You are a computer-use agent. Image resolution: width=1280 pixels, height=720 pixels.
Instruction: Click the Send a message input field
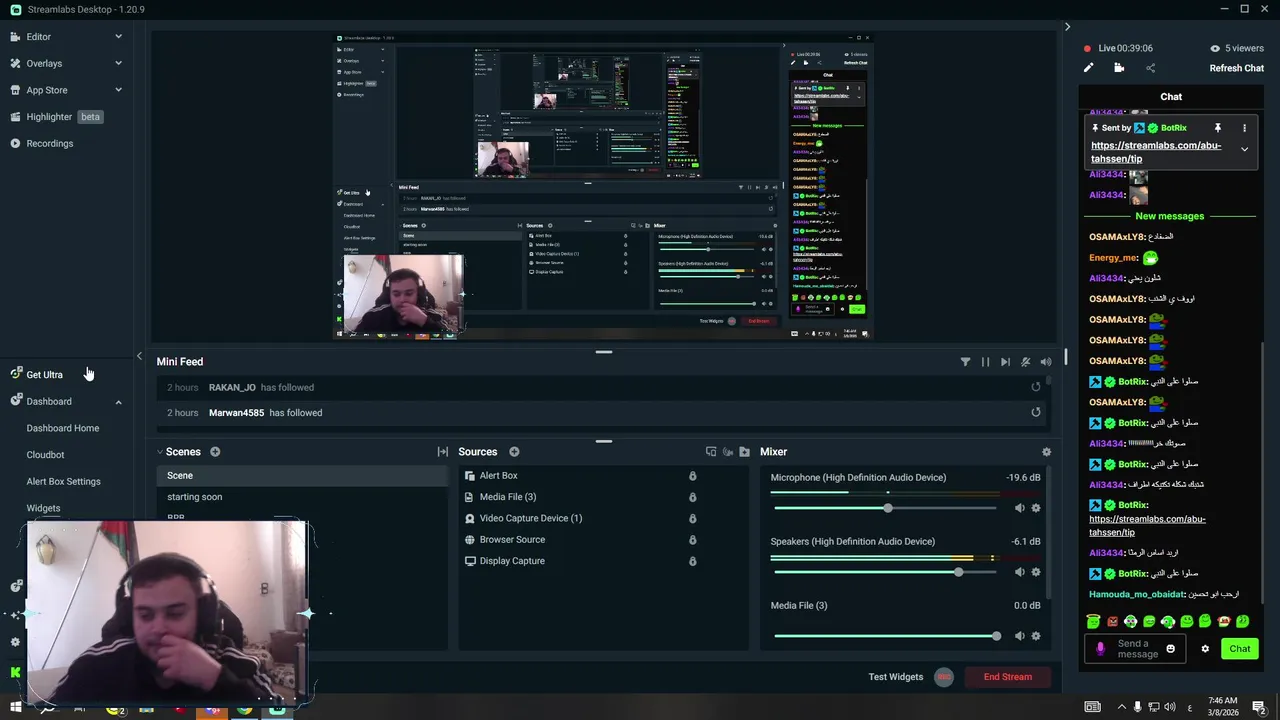click(x=1137, y=649)
